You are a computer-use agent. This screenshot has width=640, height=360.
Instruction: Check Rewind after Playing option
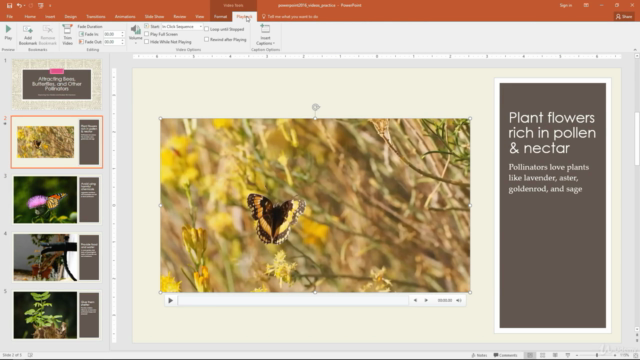[x=207, y=39]
